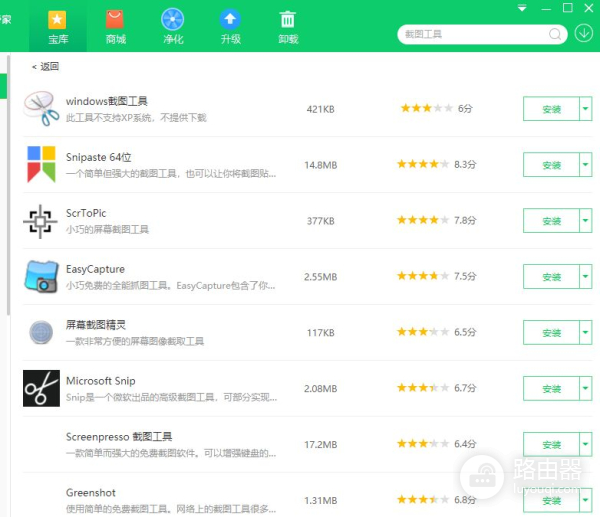600x517 pixels.
Task: Click the ScrToPic crosshair icon
Action: 41,221
